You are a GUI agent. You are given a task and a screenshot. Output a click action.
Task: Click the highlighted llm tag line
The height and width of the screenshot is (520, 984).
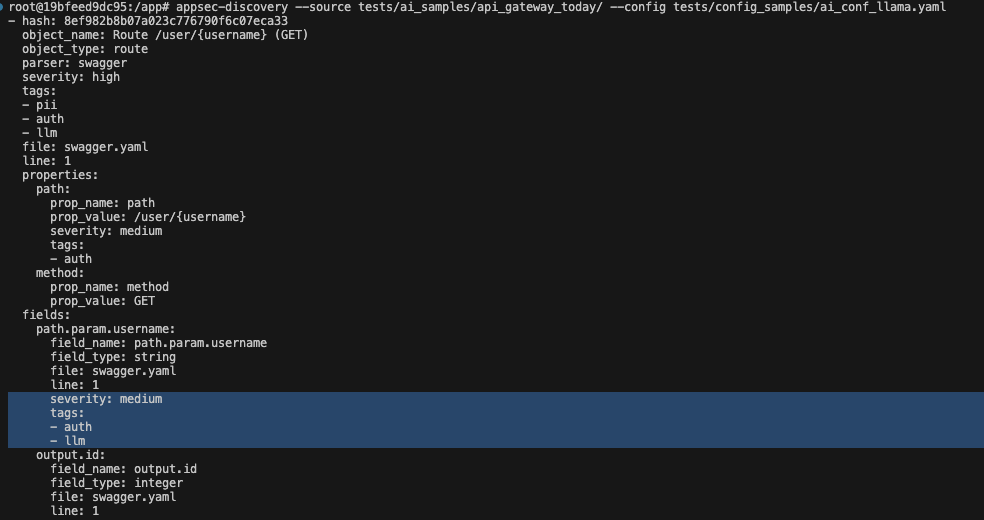68,441
